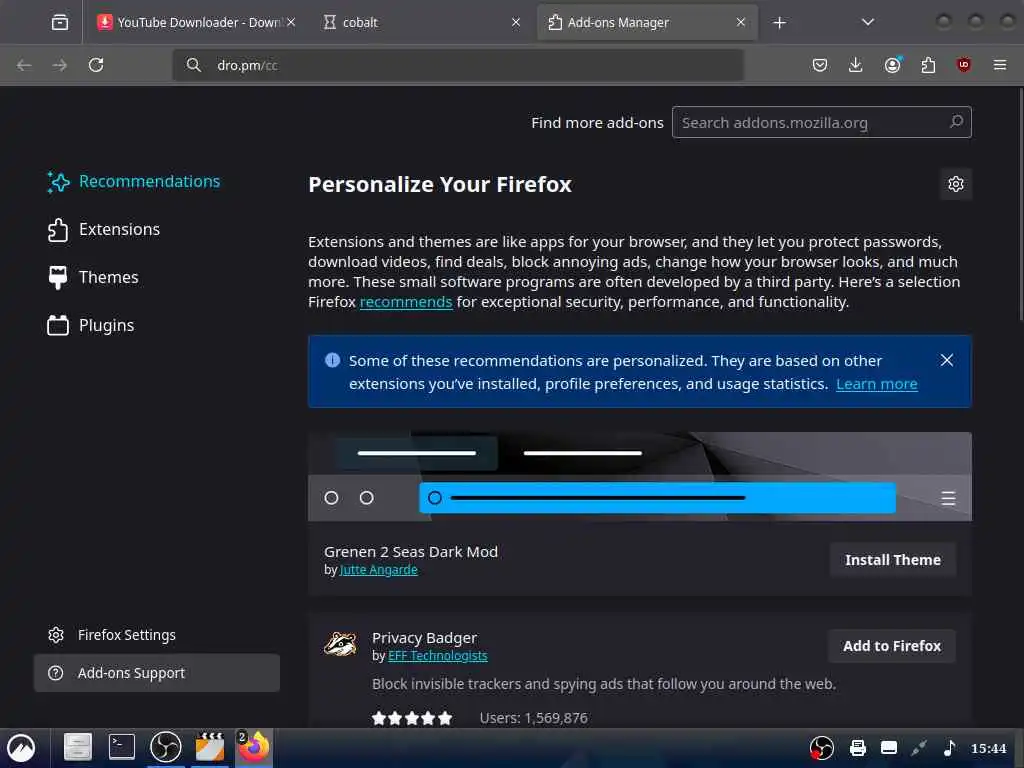This screenshot has width=1024, height=768.
Task: Open a new tab with plus button
Action: (x=779, y=23)
